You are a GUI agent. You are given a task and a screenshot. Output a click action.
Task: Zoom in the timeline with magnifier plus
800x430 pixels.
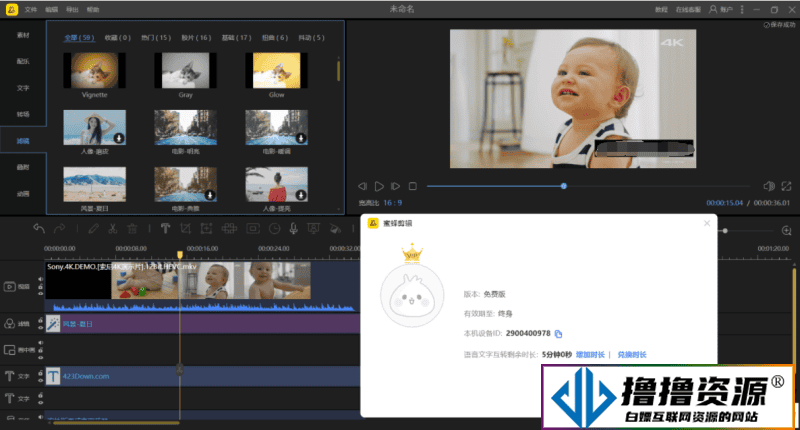point(786,231)
